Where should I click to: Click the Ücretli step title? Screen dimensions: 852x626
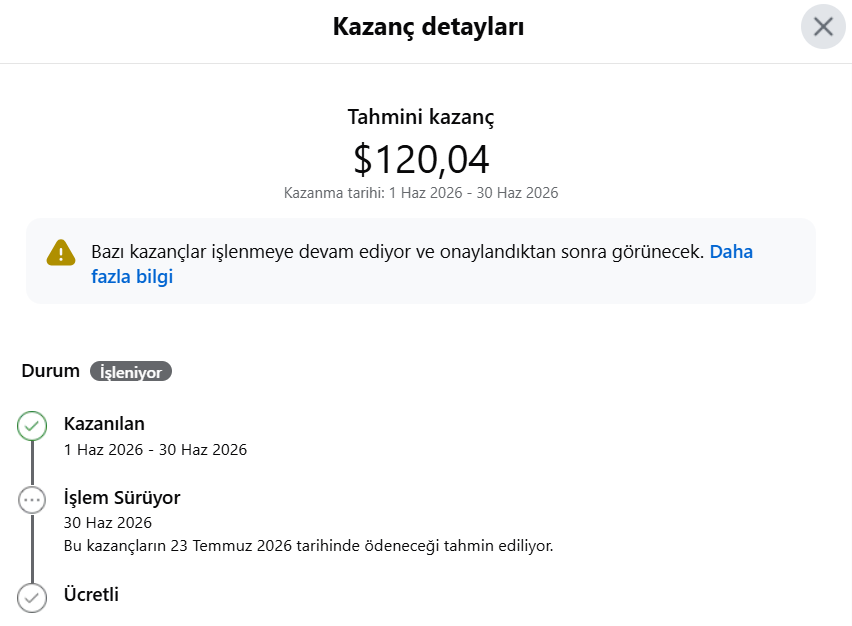click(91, 594)
